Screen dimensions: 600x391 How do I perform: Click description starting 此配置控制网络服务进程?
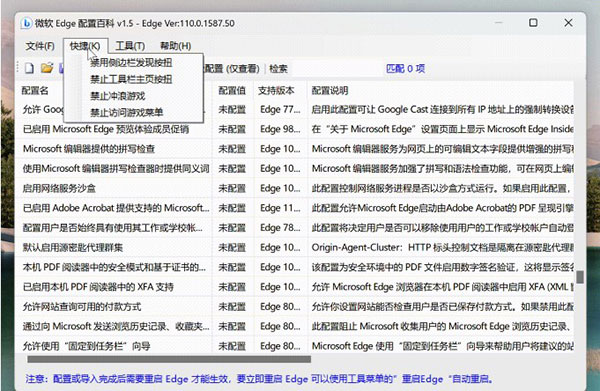[x=441, y=188]
